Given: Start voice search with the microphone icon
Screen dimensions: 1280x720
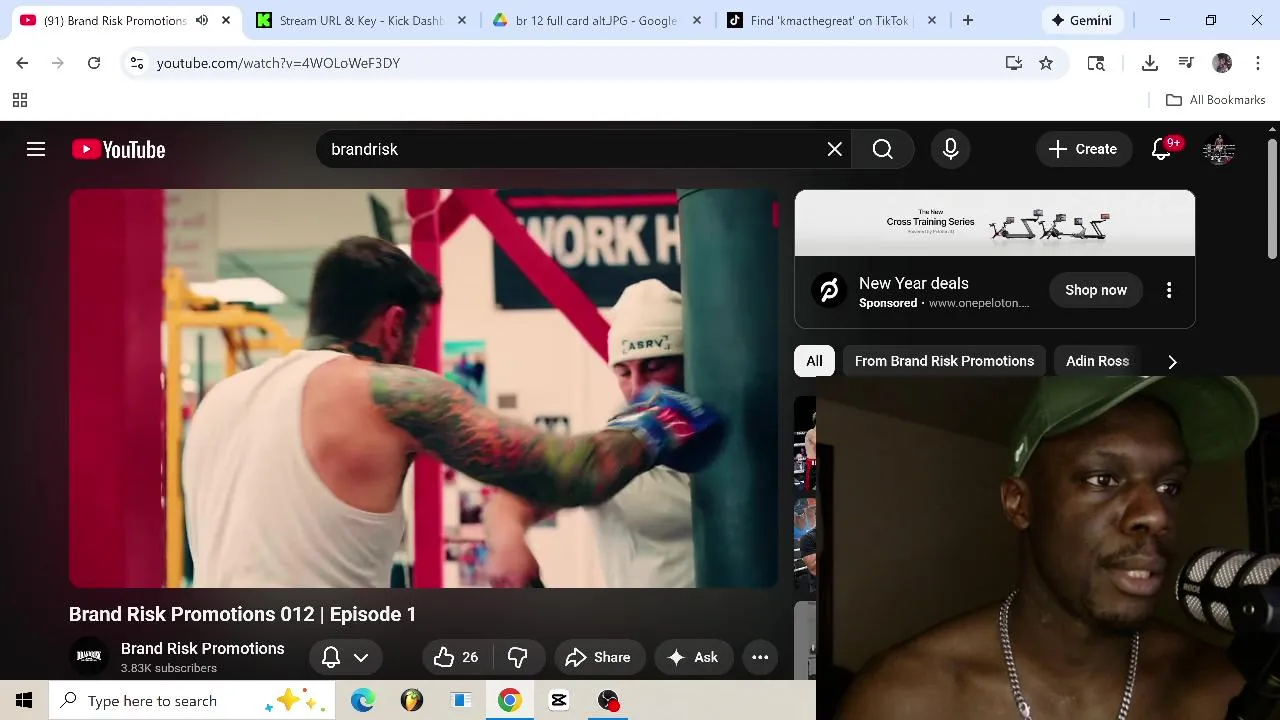Looking at the screenshot, I should click(x=950, y=149).
